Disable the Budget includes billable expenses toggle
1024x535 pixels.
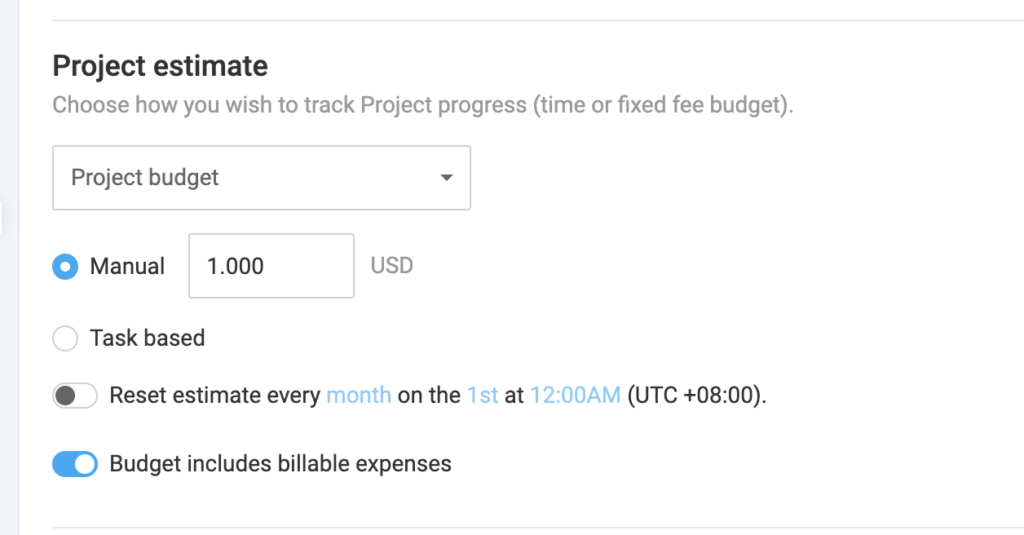pyautogui.click(x=75, y=464)
